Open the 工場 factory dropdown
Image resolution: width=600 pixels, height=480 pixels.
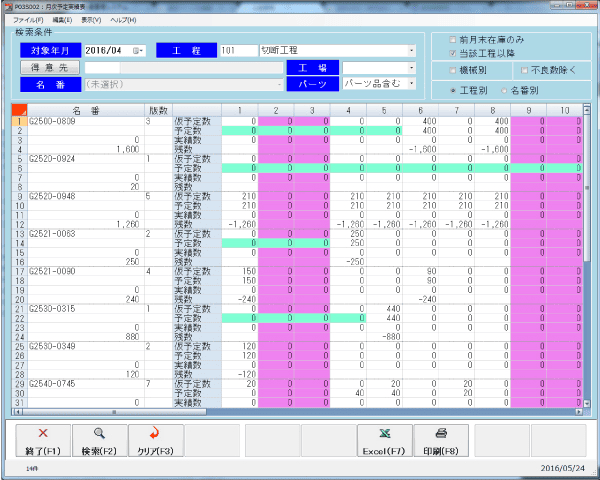(x=411, y=67)
